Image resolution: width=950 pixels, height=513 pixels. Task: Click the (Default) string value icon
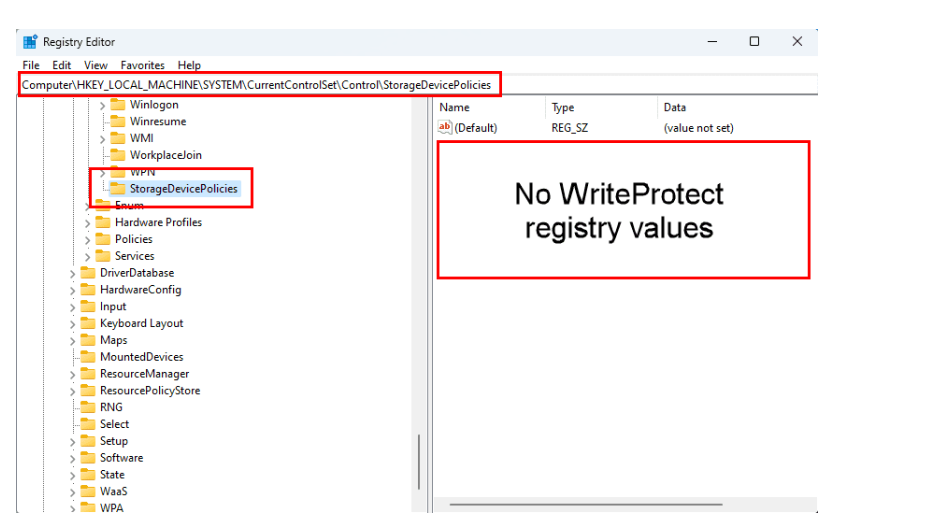pyautogui.click(x=445, y=128)
